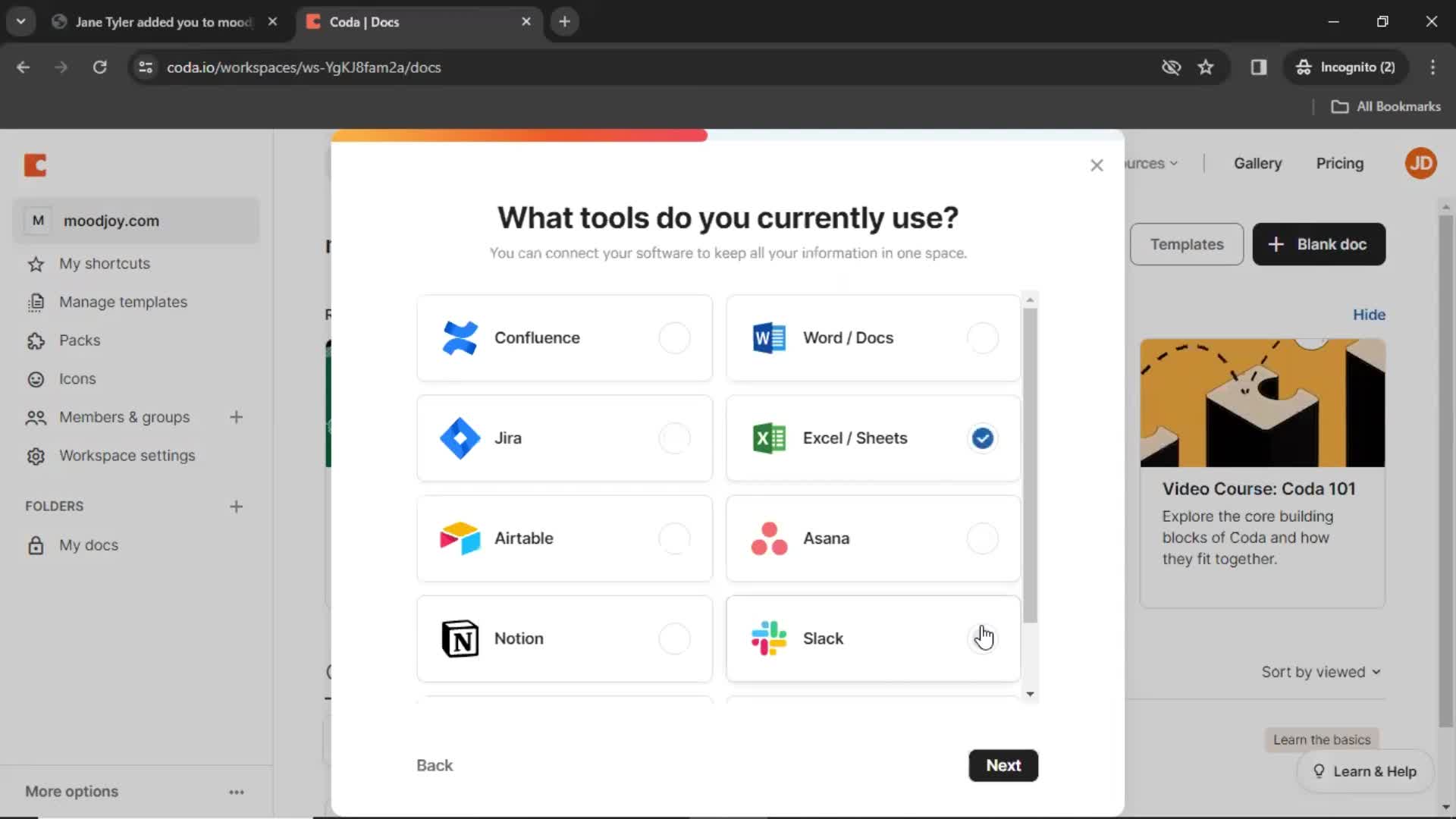Expand the tools list scrollbar downward

tap(1030, 693)
